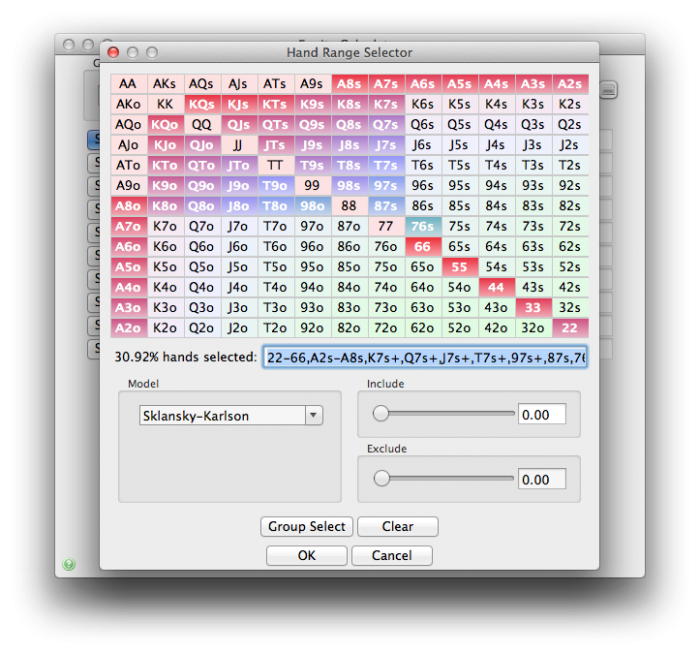
Task: Select the JJ hand cell
Action: (239, 145)
